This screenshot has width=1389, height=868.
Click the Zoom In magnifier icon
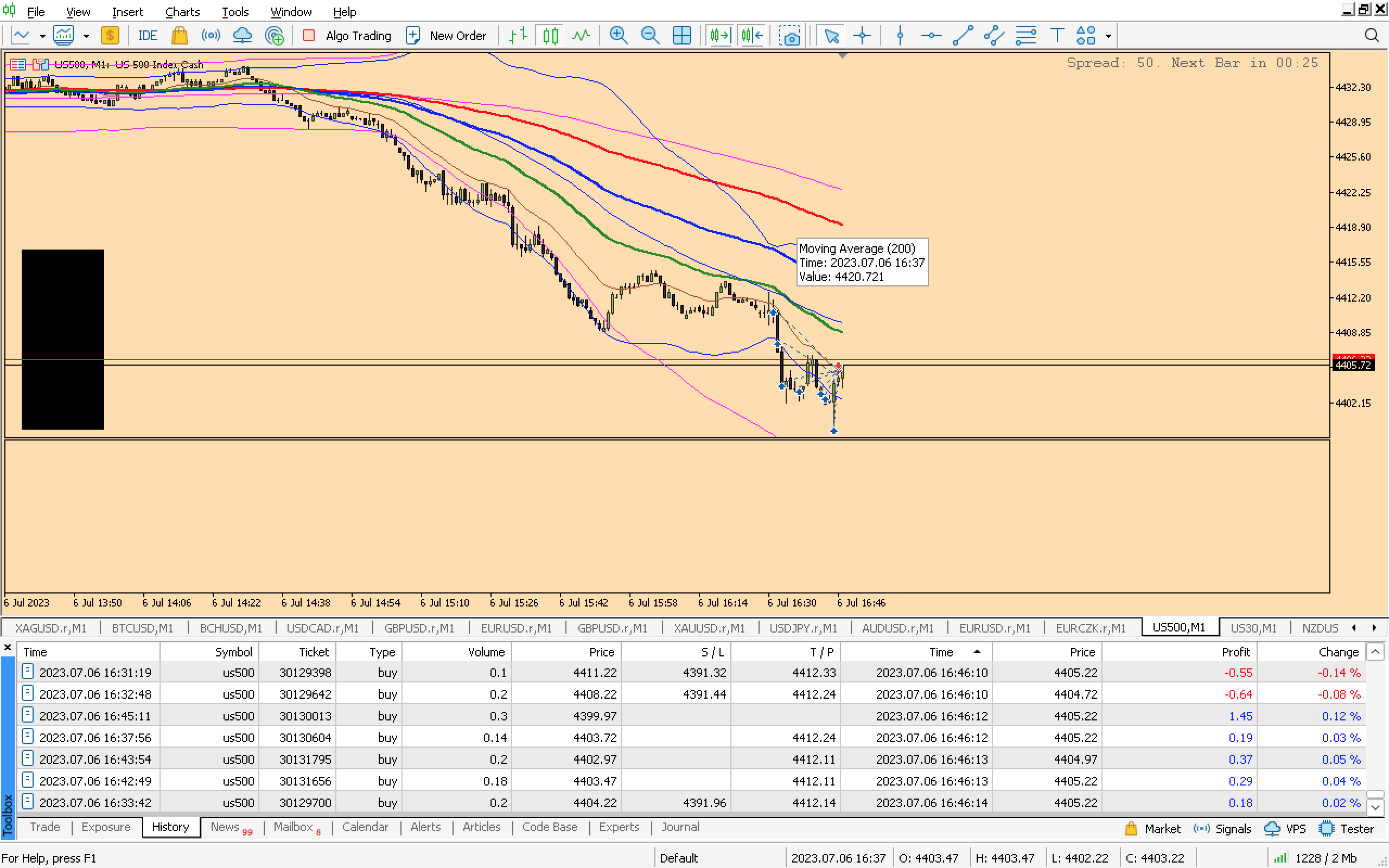tap(618, 36)
